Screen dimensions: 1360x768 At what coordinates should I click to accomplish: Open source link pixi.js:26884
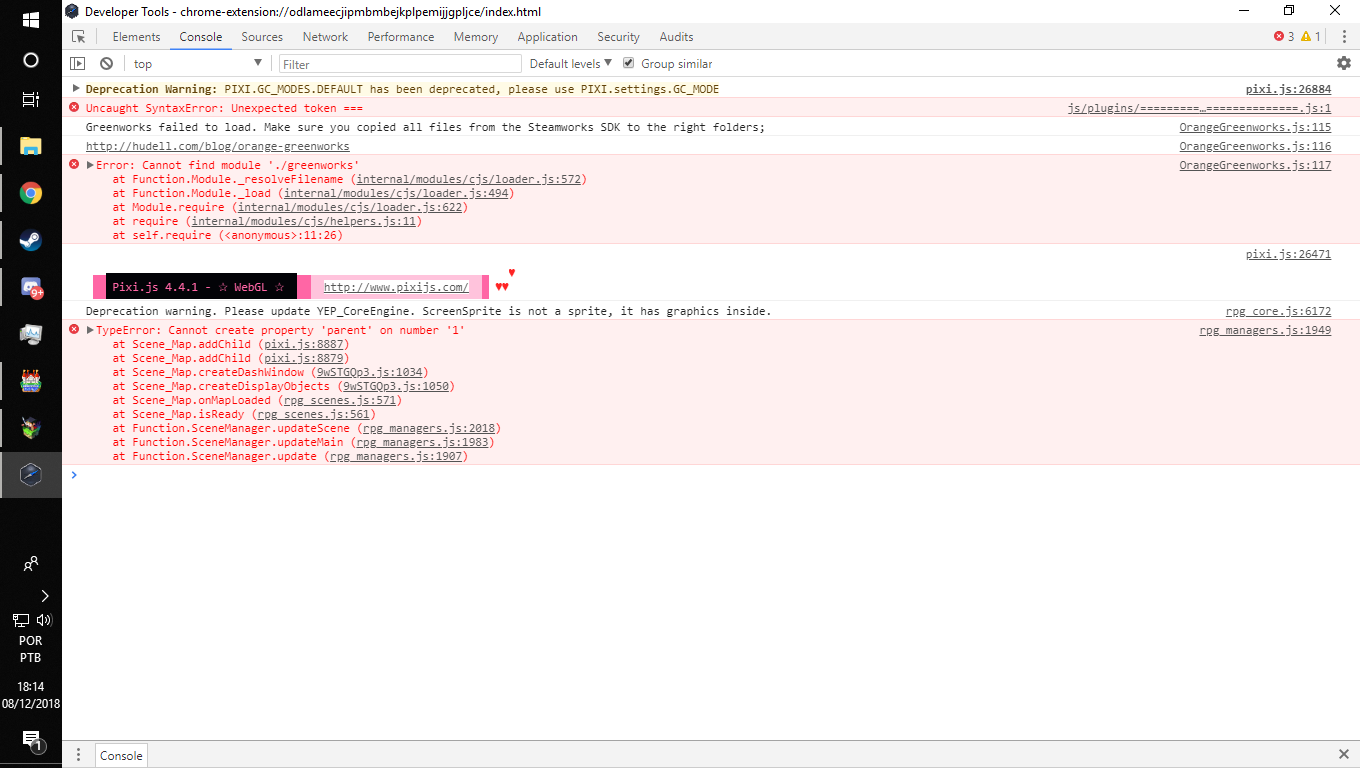click(x=1288, y=89)
